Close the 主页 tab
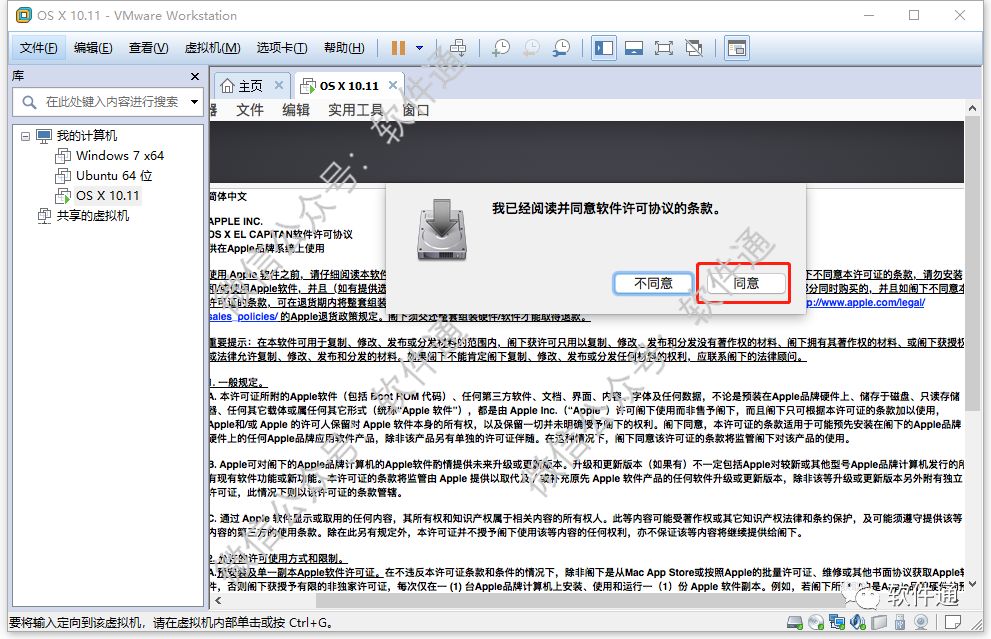991x639 pixels. click(279, 85)
